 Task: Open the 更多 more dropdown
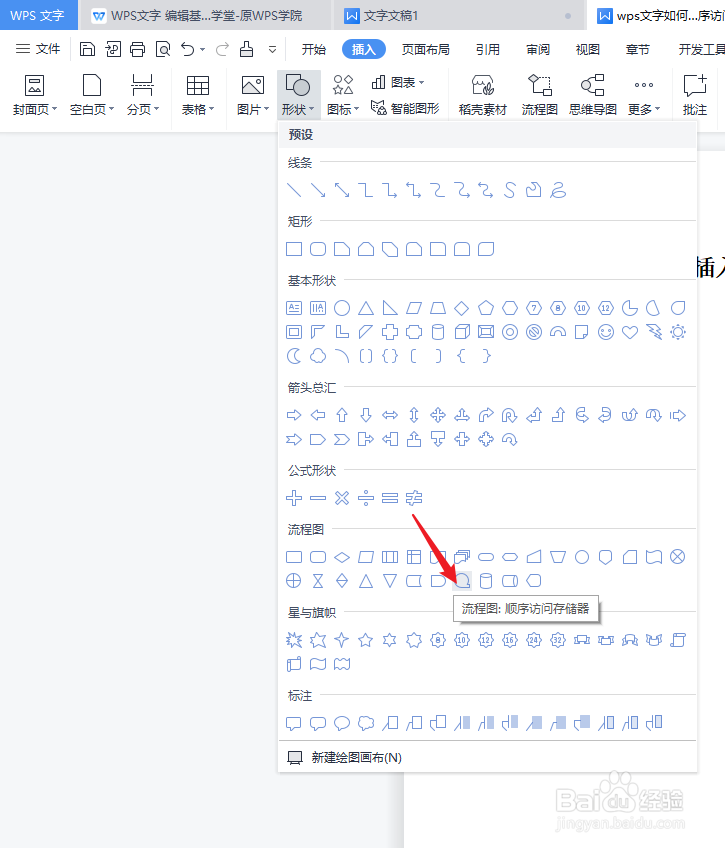point(644,95)
